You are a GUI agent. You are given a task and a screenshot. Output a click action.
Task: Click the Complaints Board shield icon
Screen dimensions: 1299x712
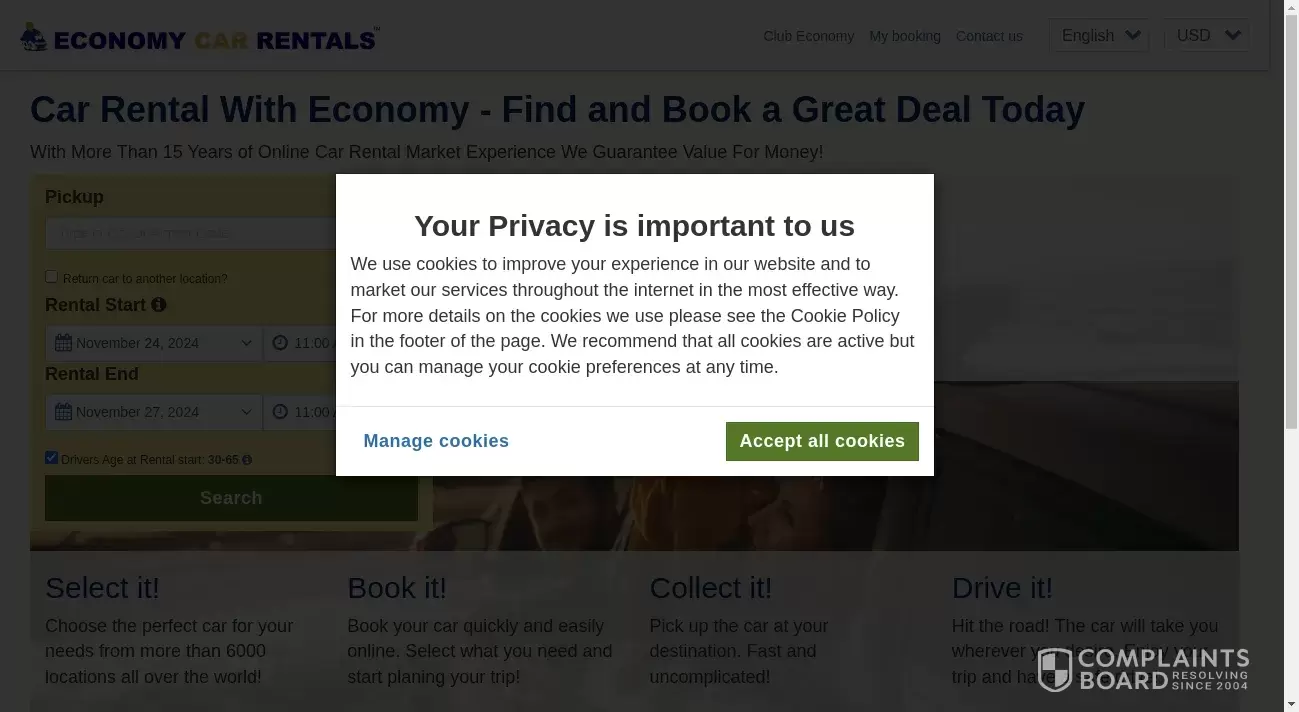(1055, 670)
